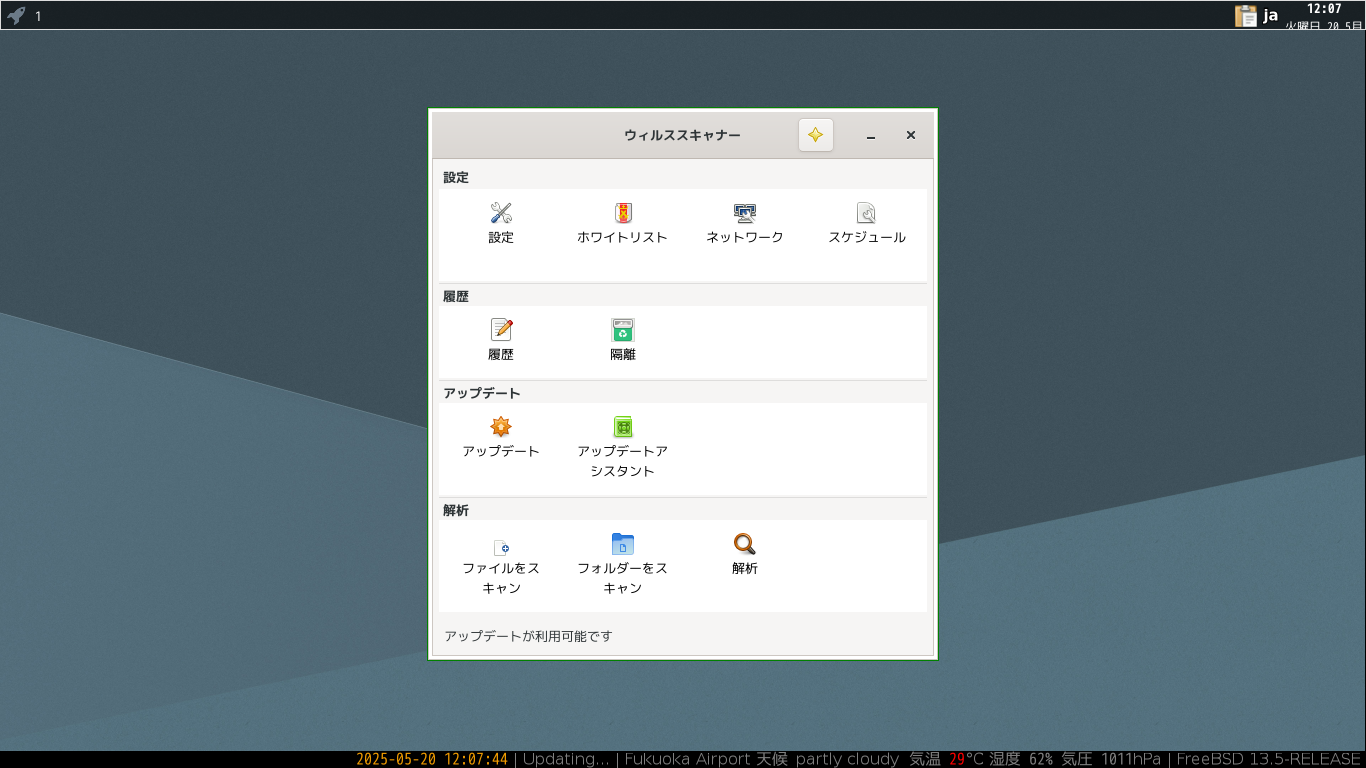Select the フォルダーをスキャン folder icon
Screen dimensions: 1366x768
click(623, 544)
